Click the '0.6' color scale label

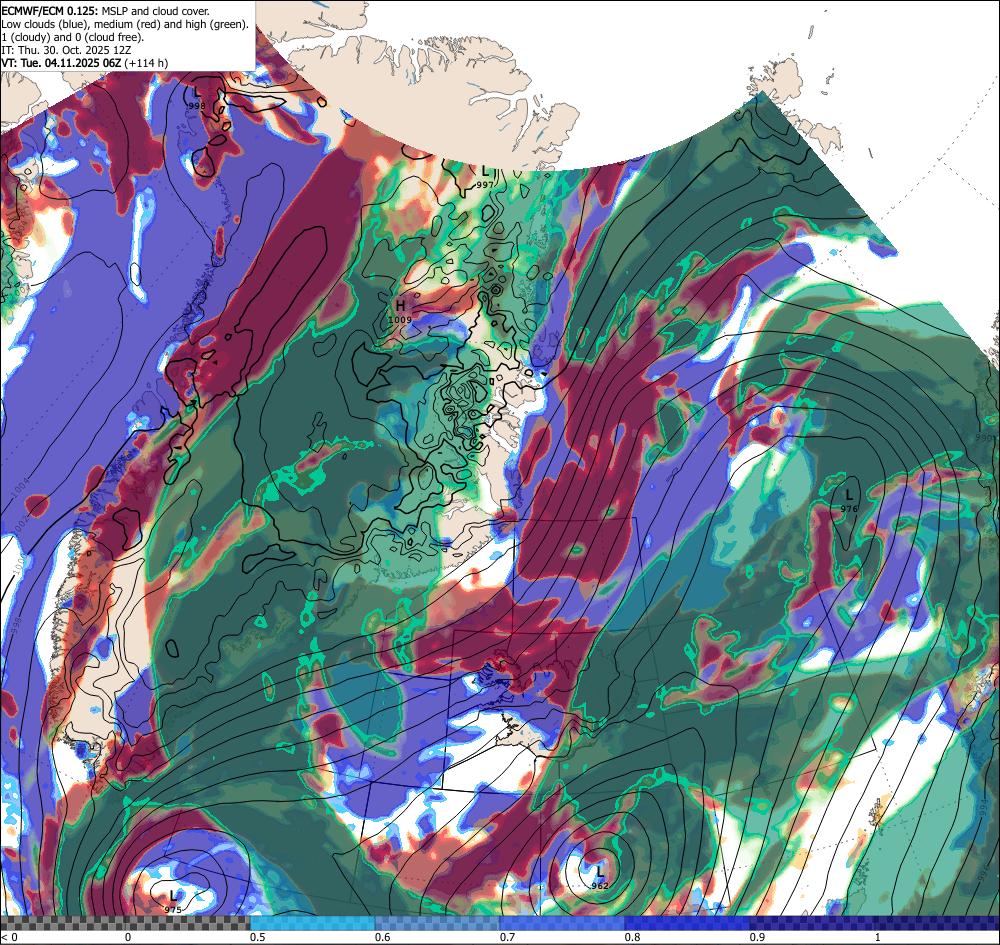(382, 937)
